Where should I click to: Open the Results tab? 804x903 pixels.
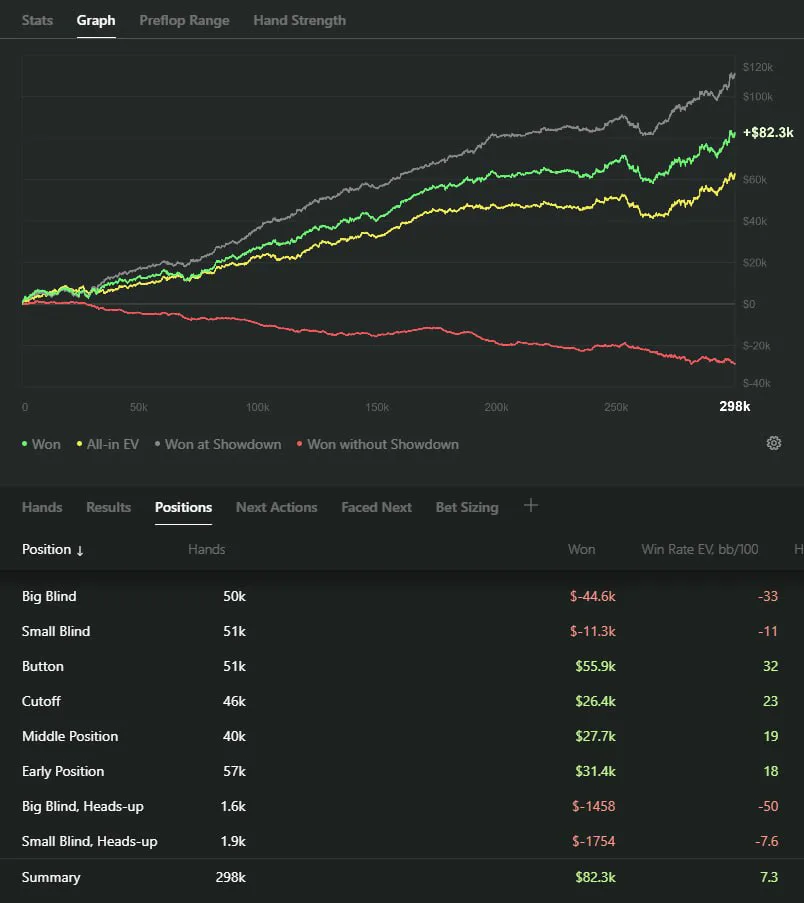tap(108, 507)
